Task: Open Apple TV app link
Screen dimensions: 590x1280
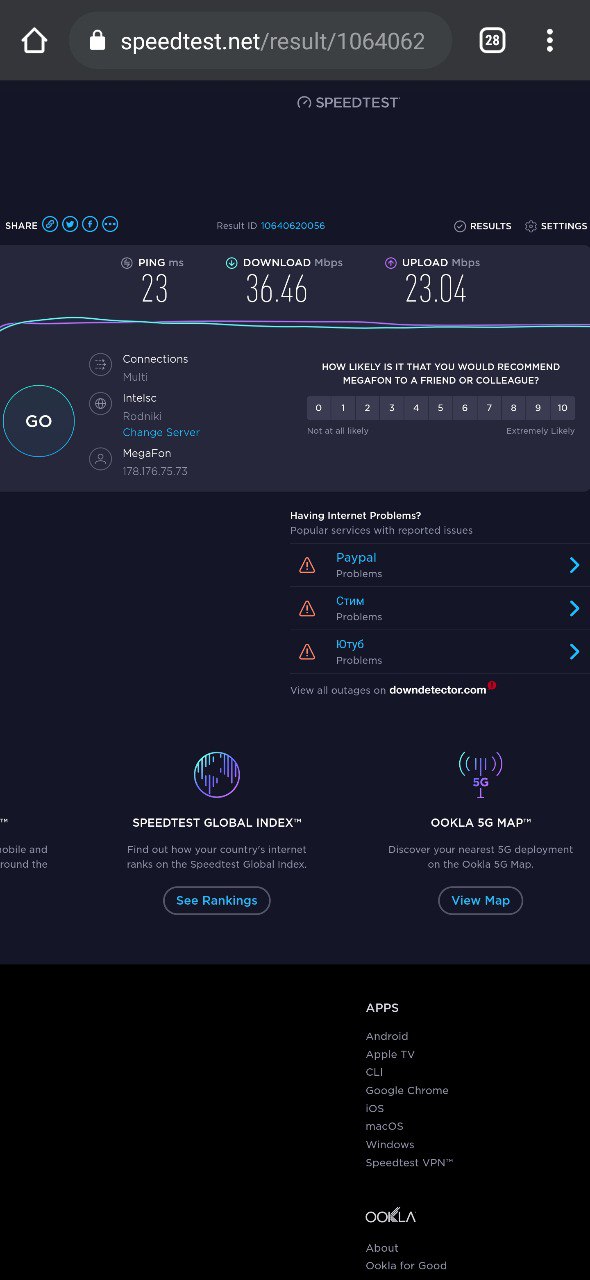Action: (390, 1054)
